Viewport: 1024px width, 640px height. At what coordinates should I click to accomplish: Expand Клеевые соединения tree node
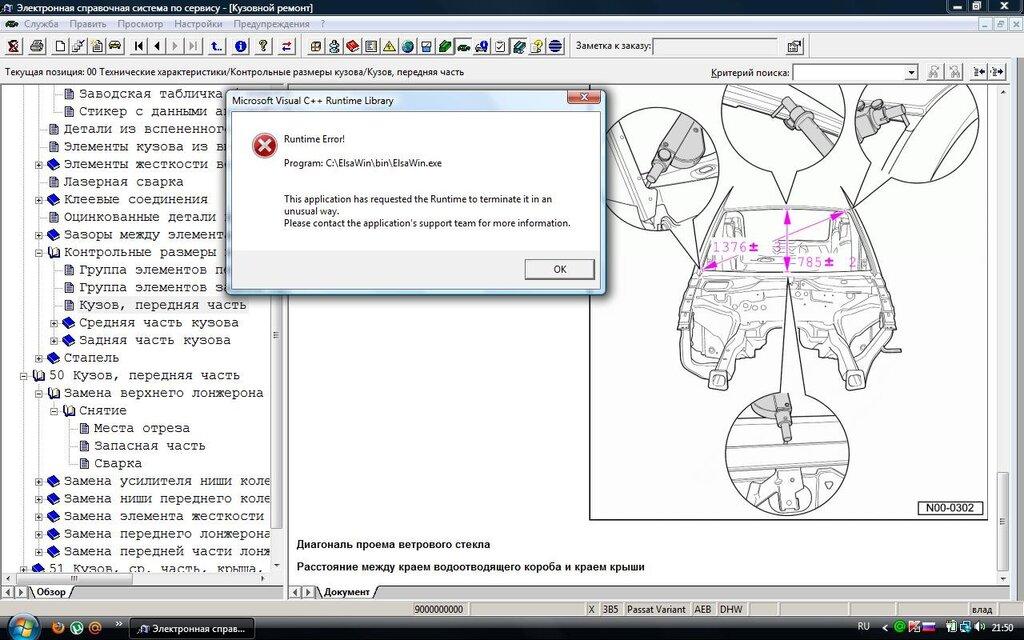tap(39, 200)
